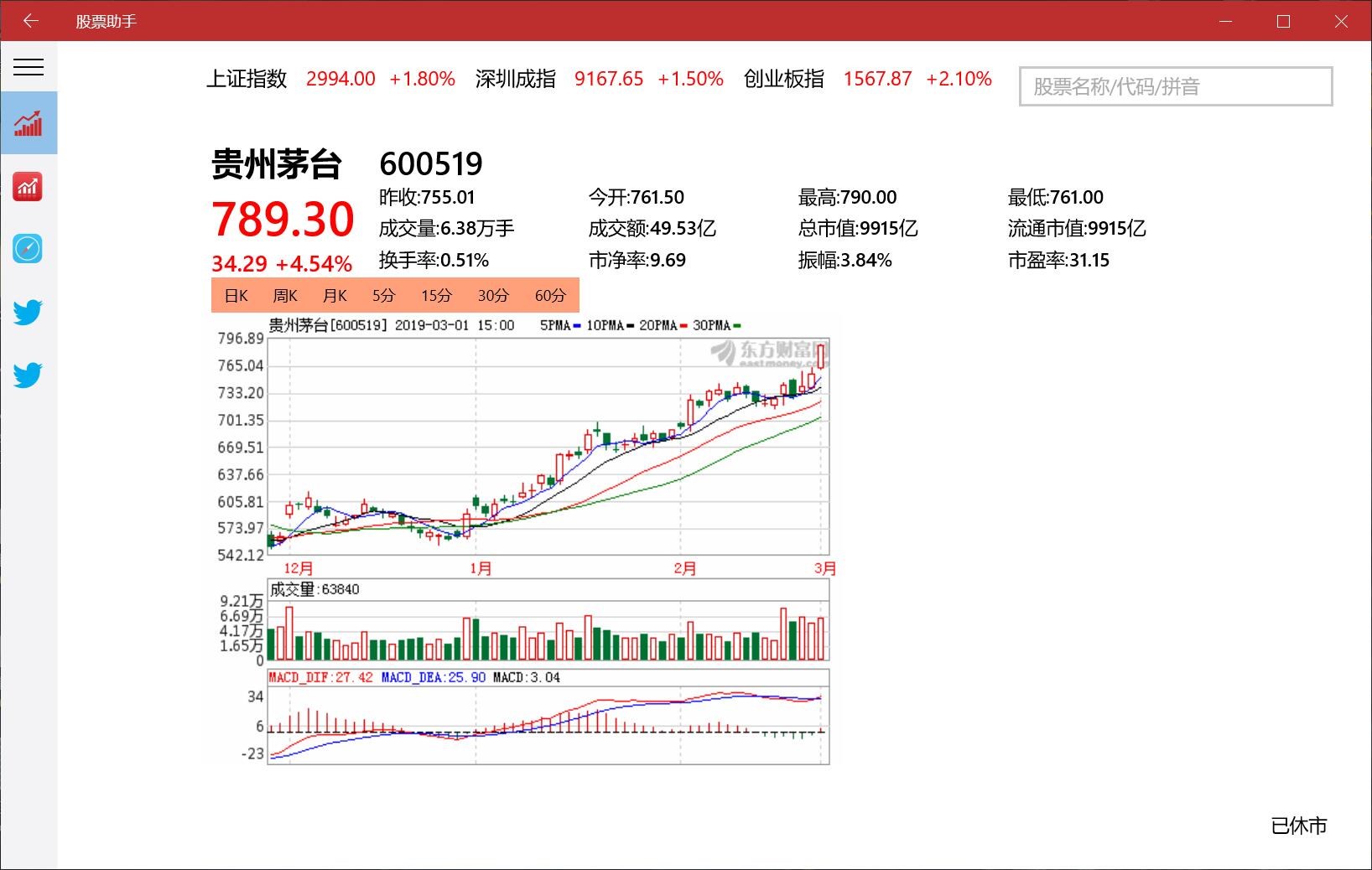Select the 15分 chart tab
The width and height of the screenshot is (1372, 870).
click(435, 295)
